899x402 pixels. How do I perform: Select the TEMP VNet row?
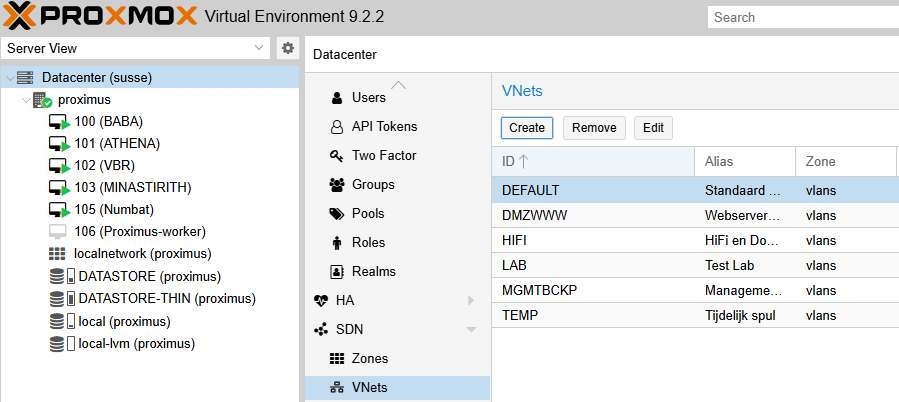pos(695,315)
